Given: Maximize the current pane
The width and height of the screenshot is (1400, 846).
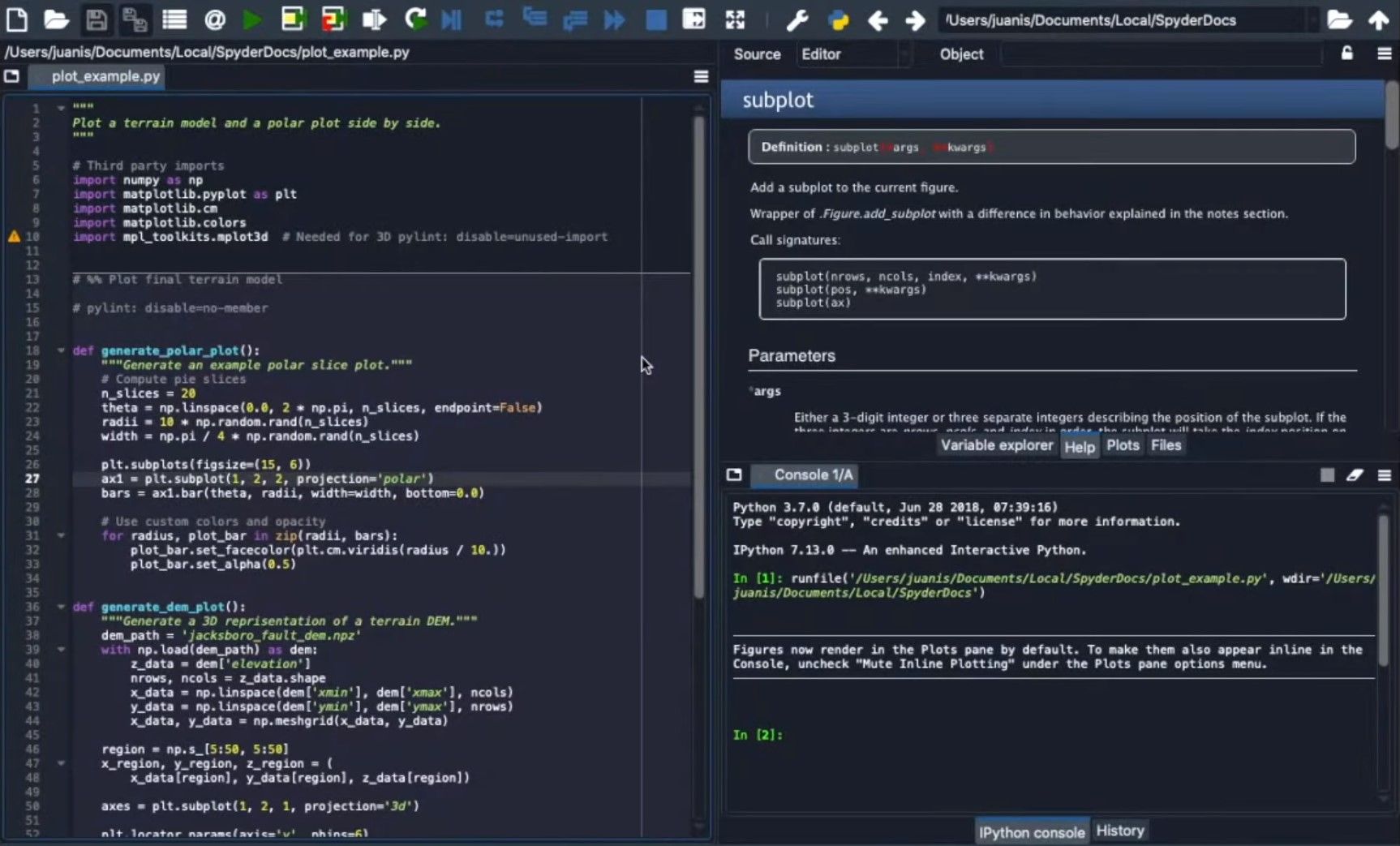Looking at the screenshot, I should click(694, 19).
